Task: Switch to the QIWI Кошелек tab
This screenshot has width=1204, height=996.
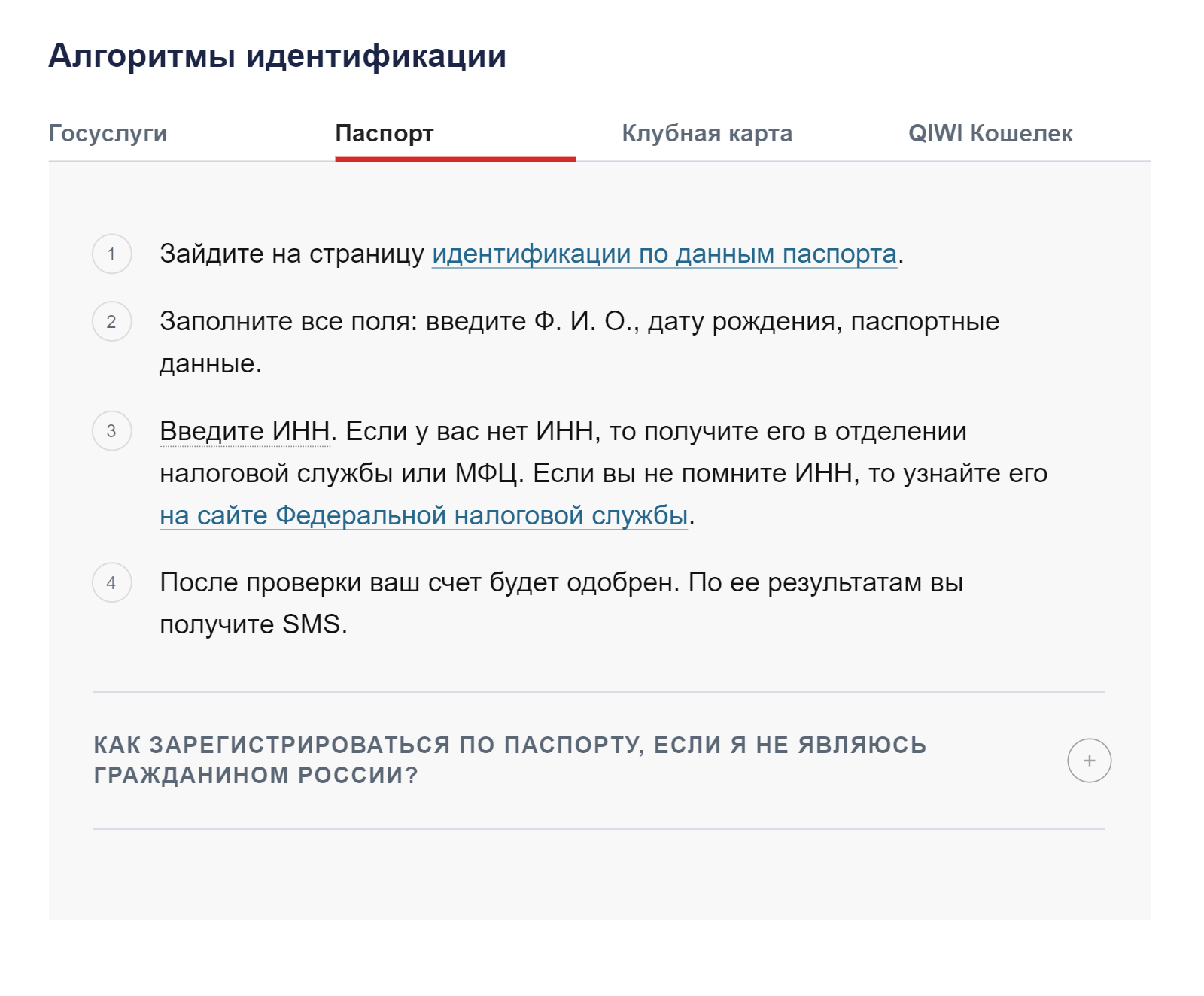Action: tap(990, 133)
